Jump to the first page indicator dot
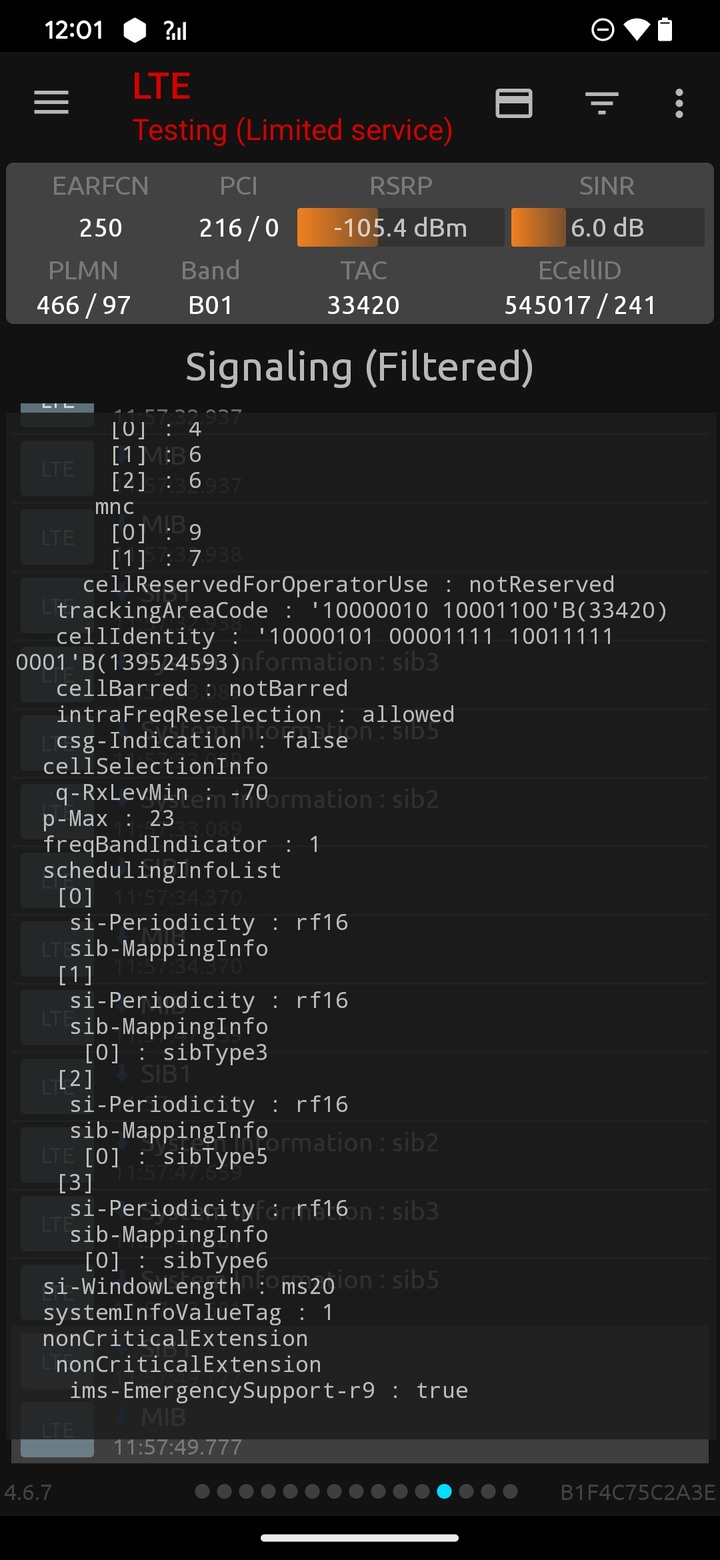The image size is (720, 1560). (202, 1491)
